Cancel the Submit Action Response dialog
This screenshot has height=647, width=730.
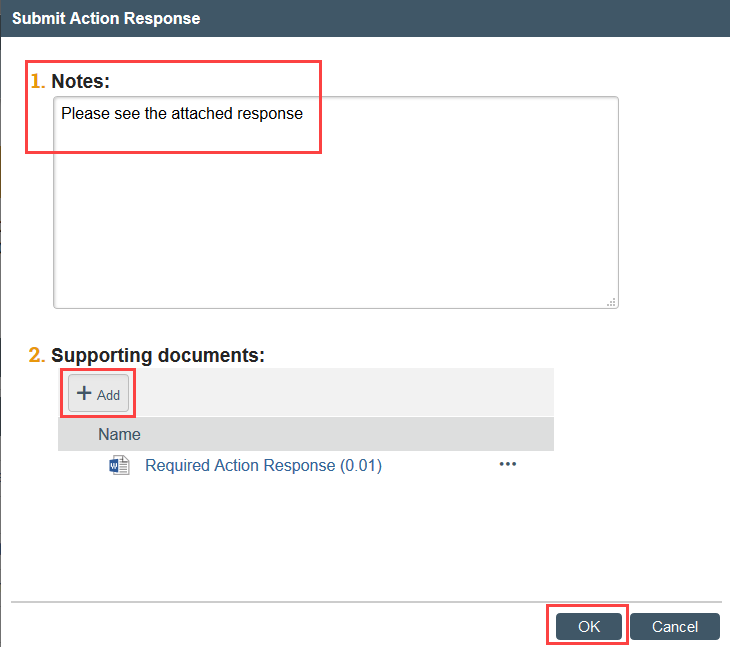[675, 627]
